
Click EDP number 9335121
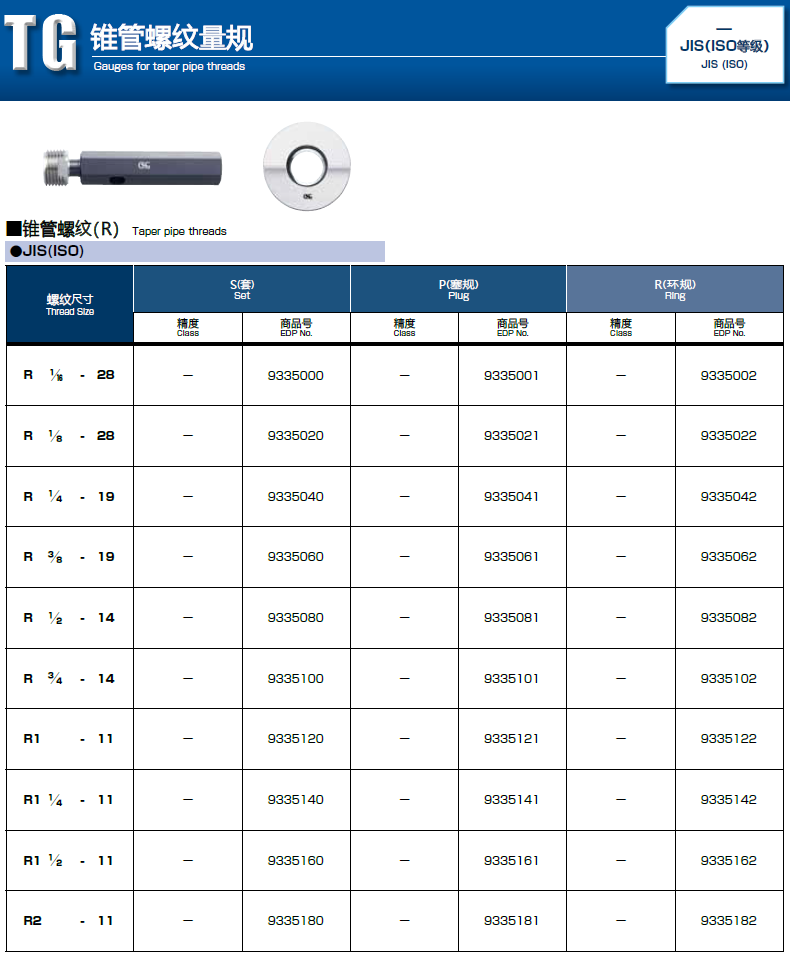pyautogui.click(x=512, y=739)
